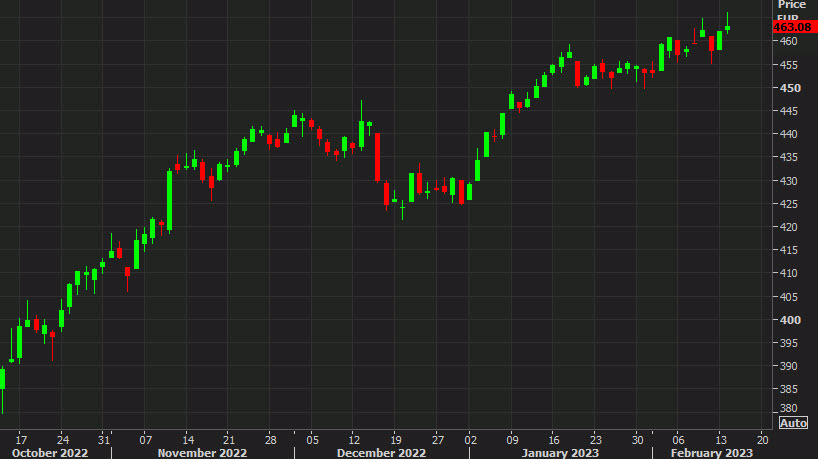Viewport: 818px width, 459px height.
Task: Click the Price axis header label
Action: point(791,5)
